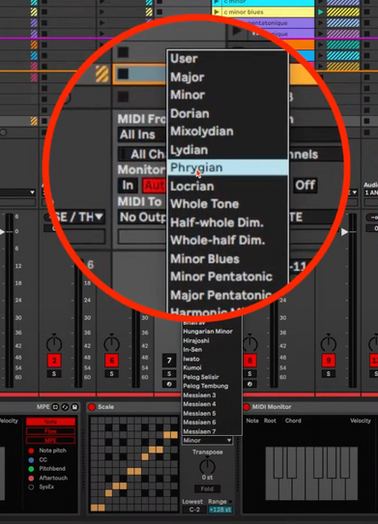The height and width of the screenshot is (524, 378).
Task: Click the pan knob above track 6
Action: [112, 343]
